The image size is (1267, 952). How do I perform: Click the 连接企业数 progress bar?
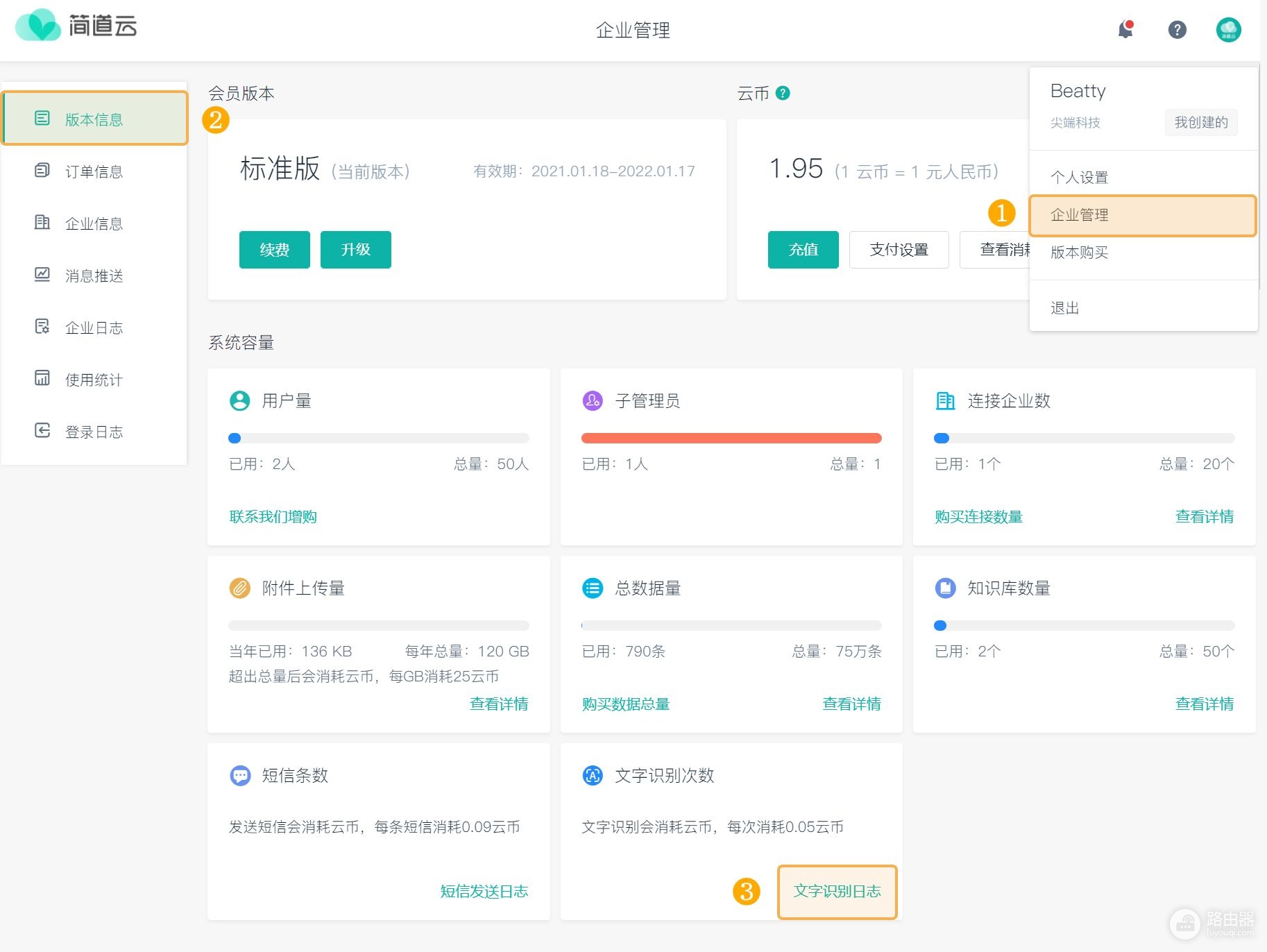1085,438
